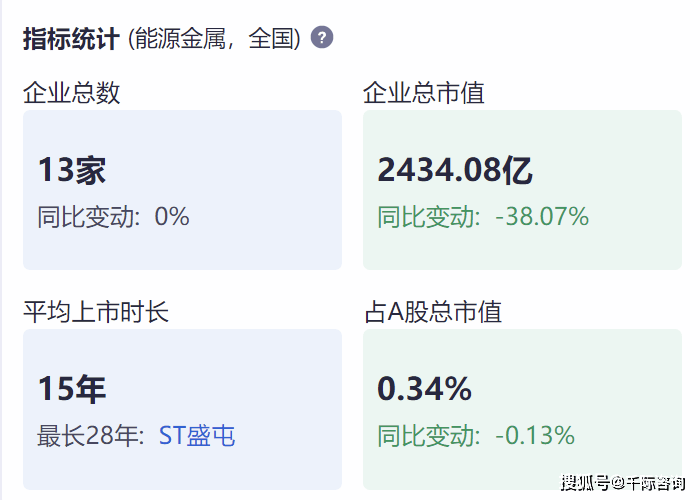Image resolution: width=700 pixels, height=500 pixels.
Task: Select the 平均上市时长 statistics card
Action: (x=182, y=409)
